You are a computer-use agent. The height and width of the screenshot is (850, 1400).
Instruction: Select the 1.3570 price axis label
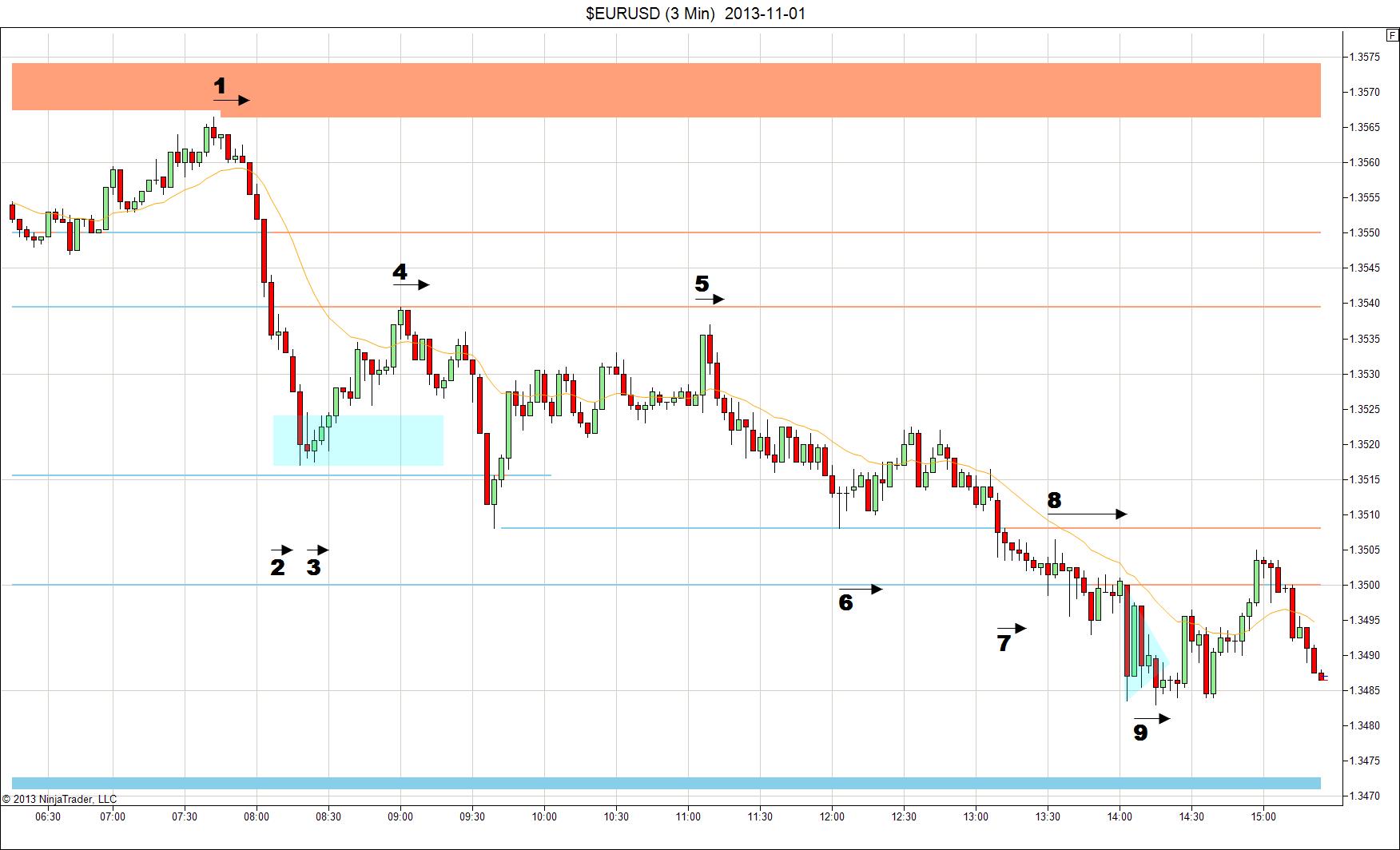point(1365,92)
